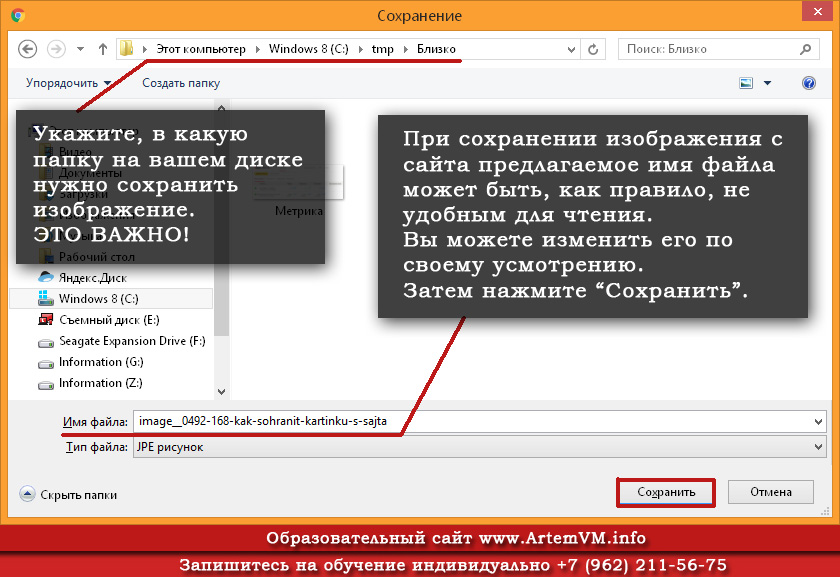
Task: Click the 'Поиск: Близко' search field
Action: tap(718, 49)
